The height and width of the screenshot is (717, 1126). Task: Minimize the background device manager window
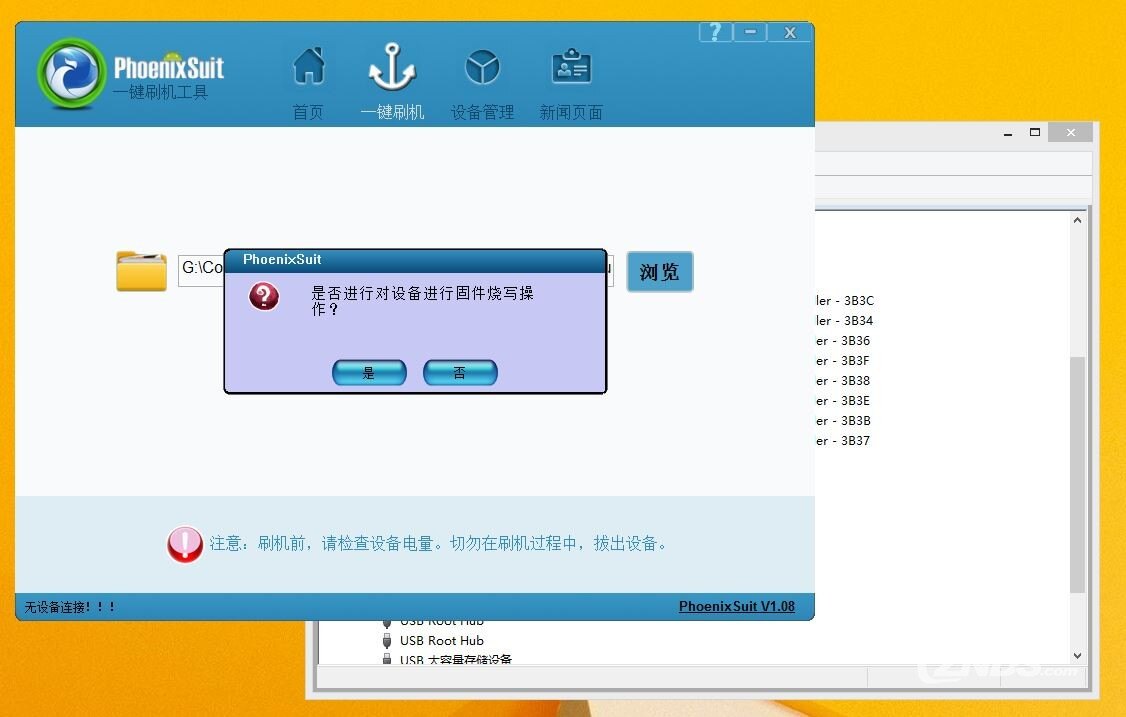pyautogui.click(x=1008, y=133)
